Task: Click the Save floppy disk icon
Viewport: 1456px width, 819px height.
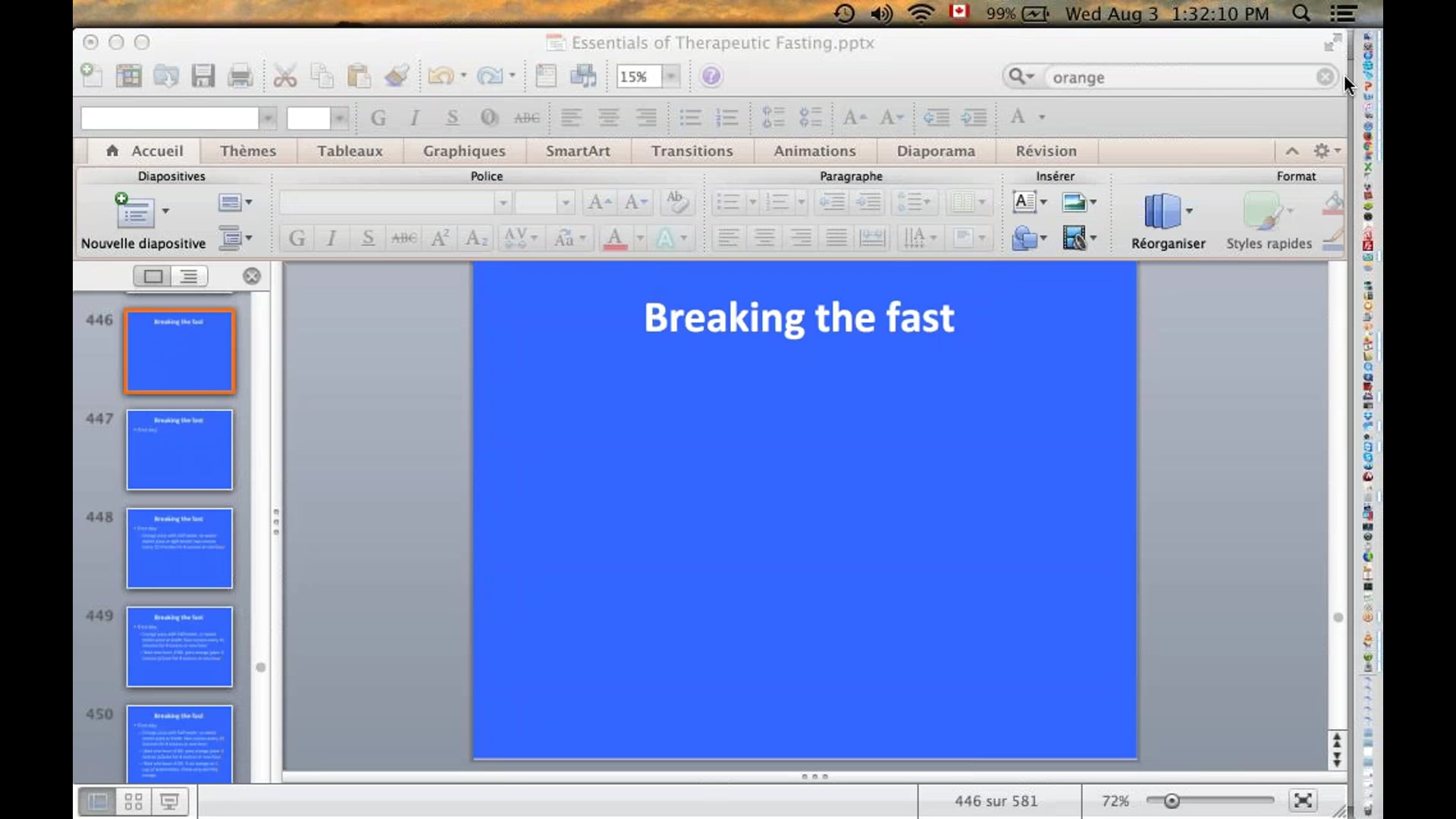Action: (x=202, y=76)
